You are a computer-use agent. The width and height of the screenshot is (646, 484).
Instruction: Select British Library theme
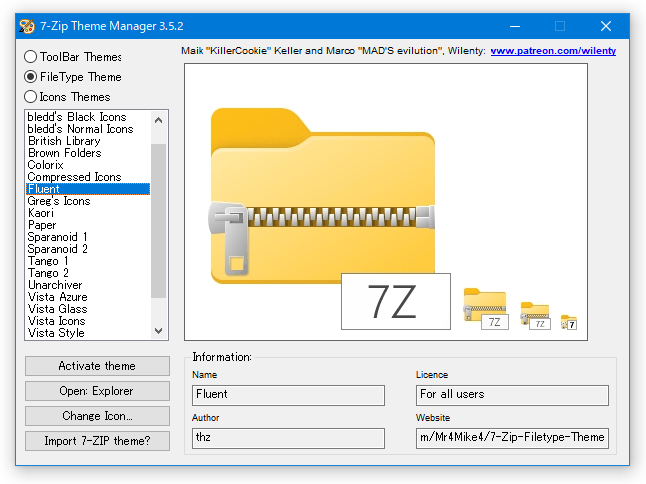[x=88, y=141]
